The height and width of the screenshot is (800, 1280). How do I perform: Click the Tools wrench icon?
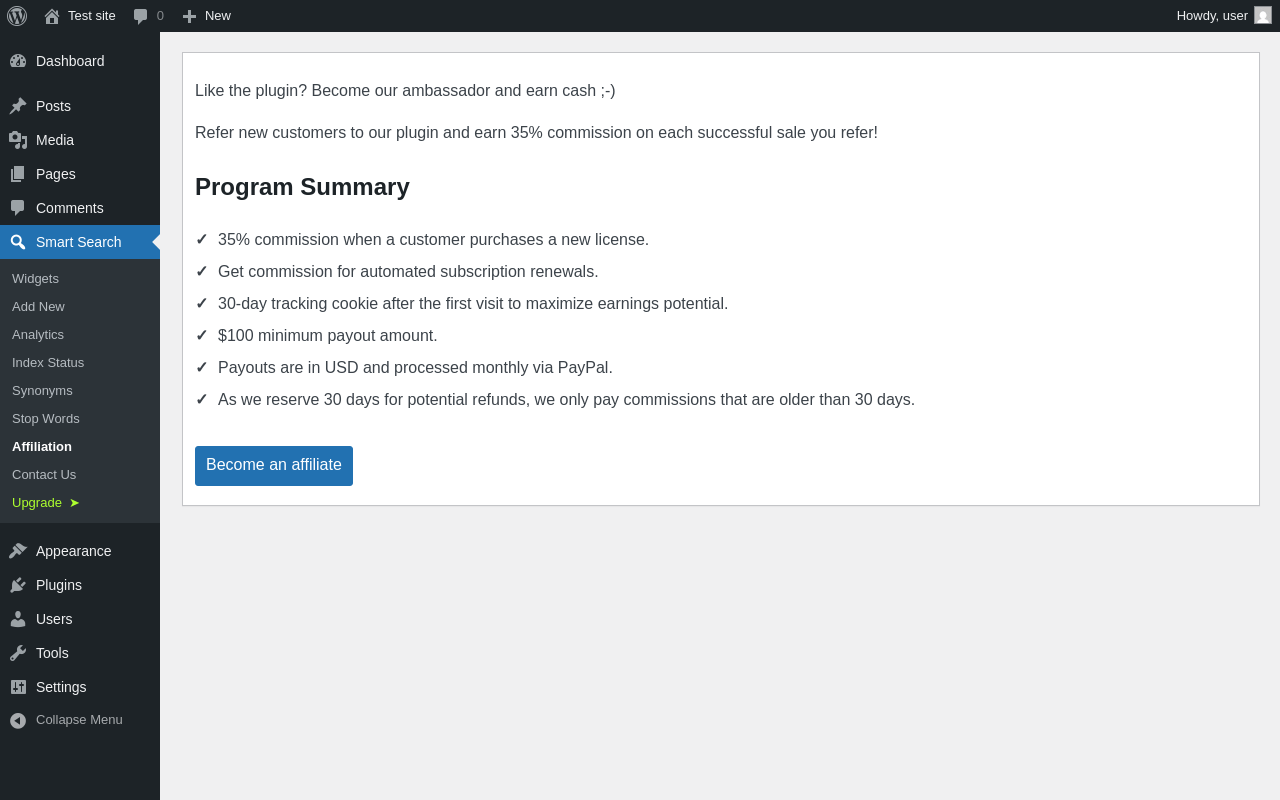tap(18, 653)
